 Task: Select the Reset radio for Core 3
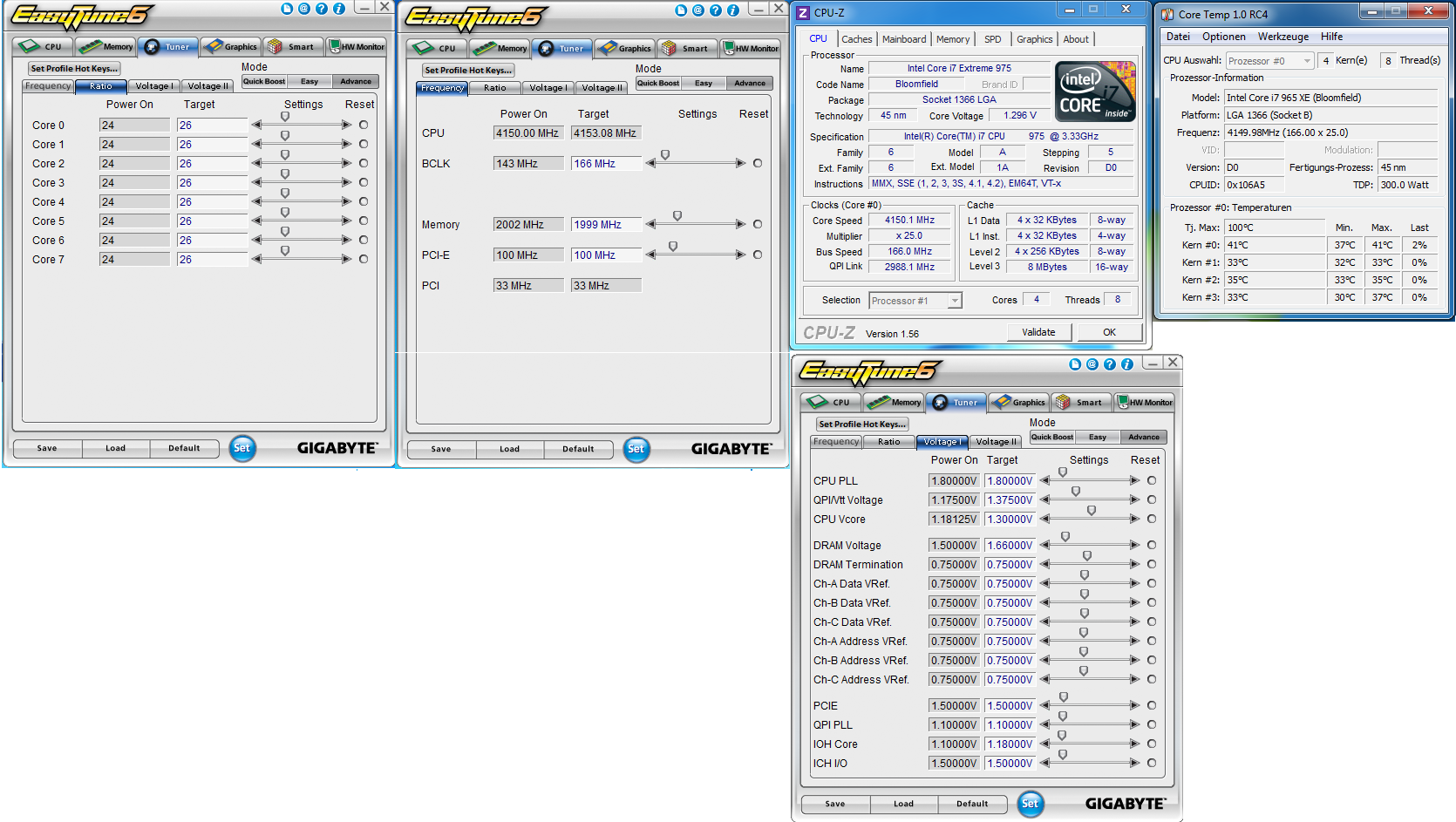pyautogui.click(x=364, y=182)
